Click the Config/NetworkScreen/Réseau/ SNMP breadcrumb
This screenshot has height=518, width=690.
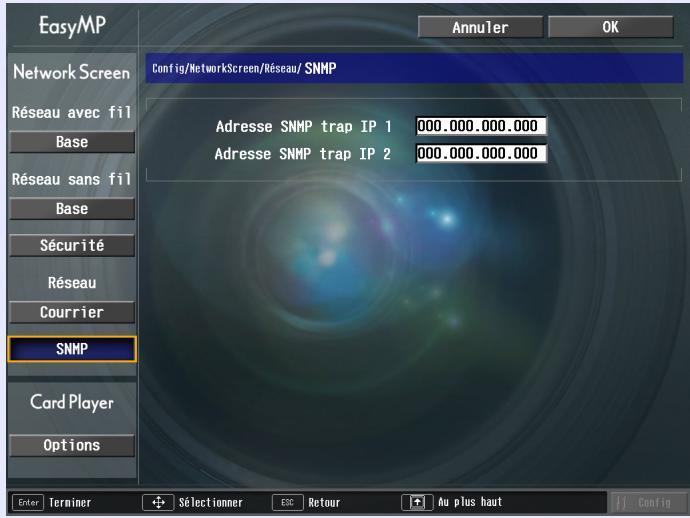pyautogui.click(x=244, y=68)
